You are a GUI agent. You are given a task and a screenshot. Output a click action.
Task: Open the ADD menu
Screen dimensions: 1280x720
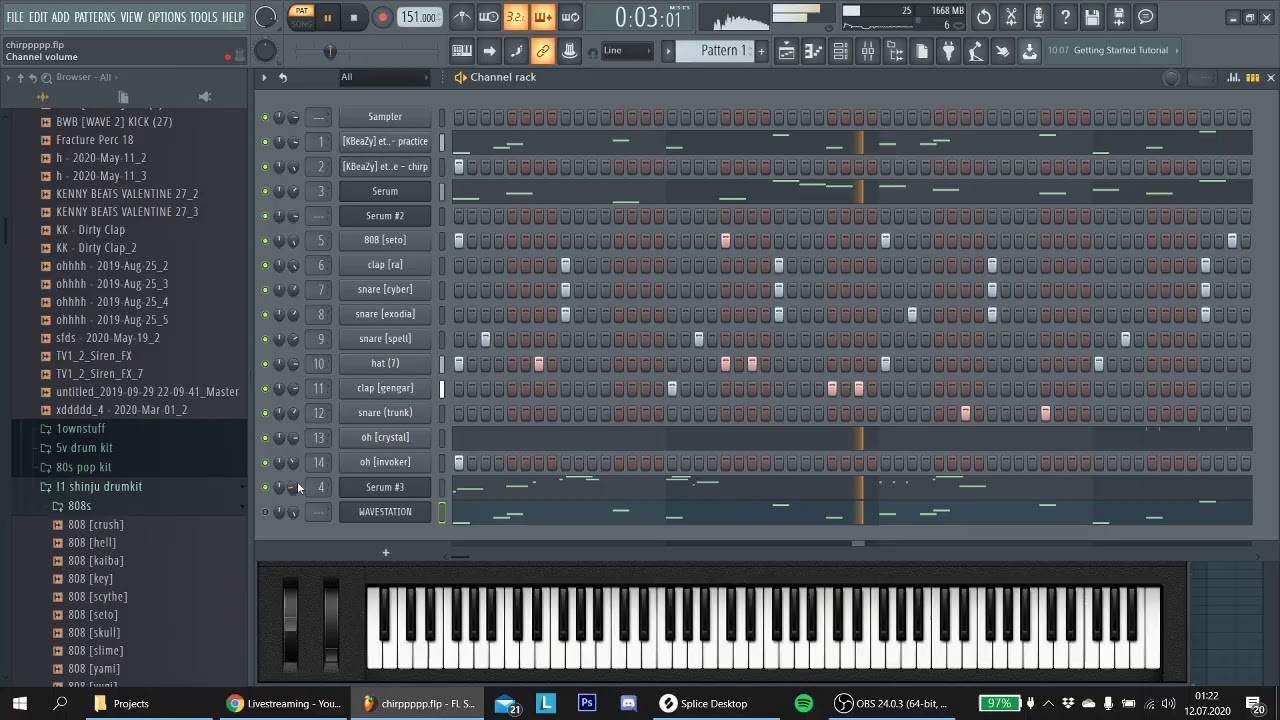point(61,17)
